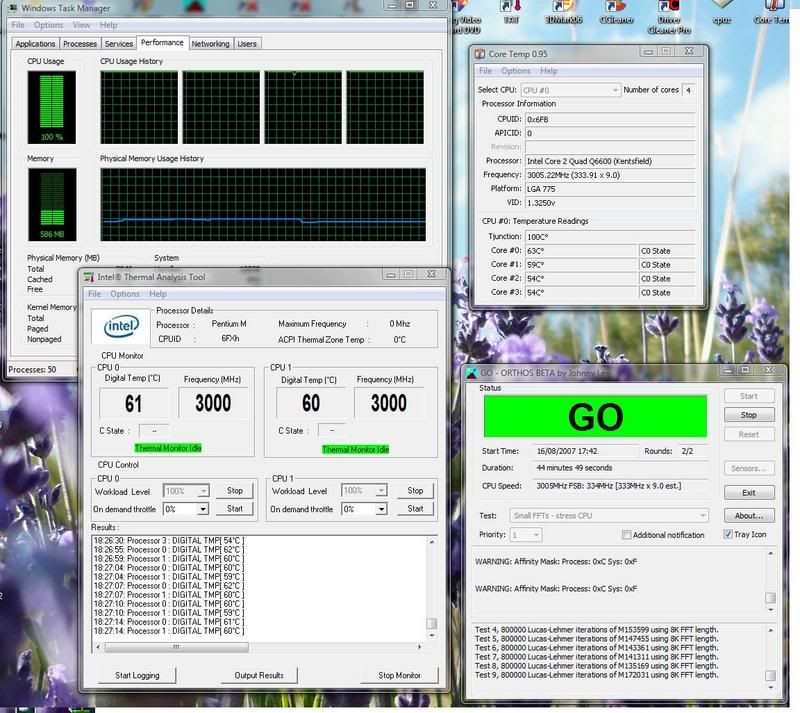Image resolution: width=800 pixels, height=713 pixels.
Task: Select the Networking tab
Action: click(x=211, y=44)
